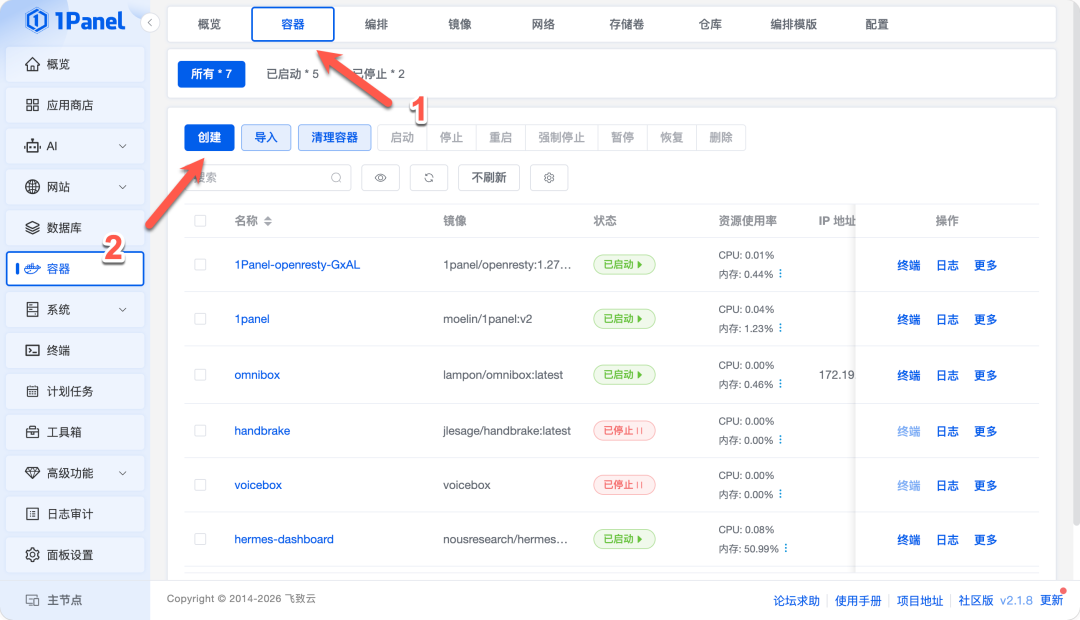Open 工具箱 in the sidebar
The height and width of the screenshot is (620, 1080).
[x=75, y=432]
